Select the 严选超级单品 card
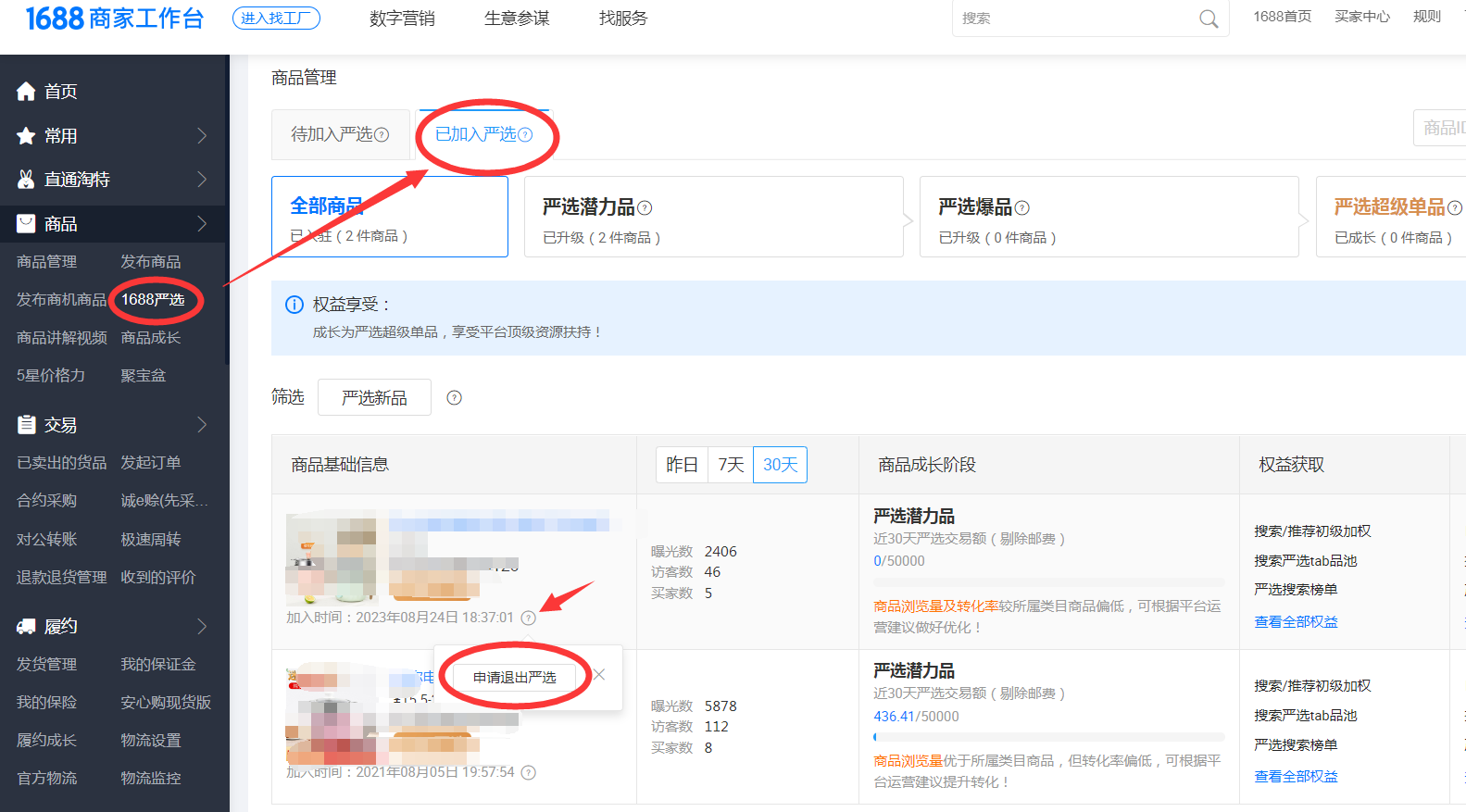The image size is (1466, 812). 1391,217
